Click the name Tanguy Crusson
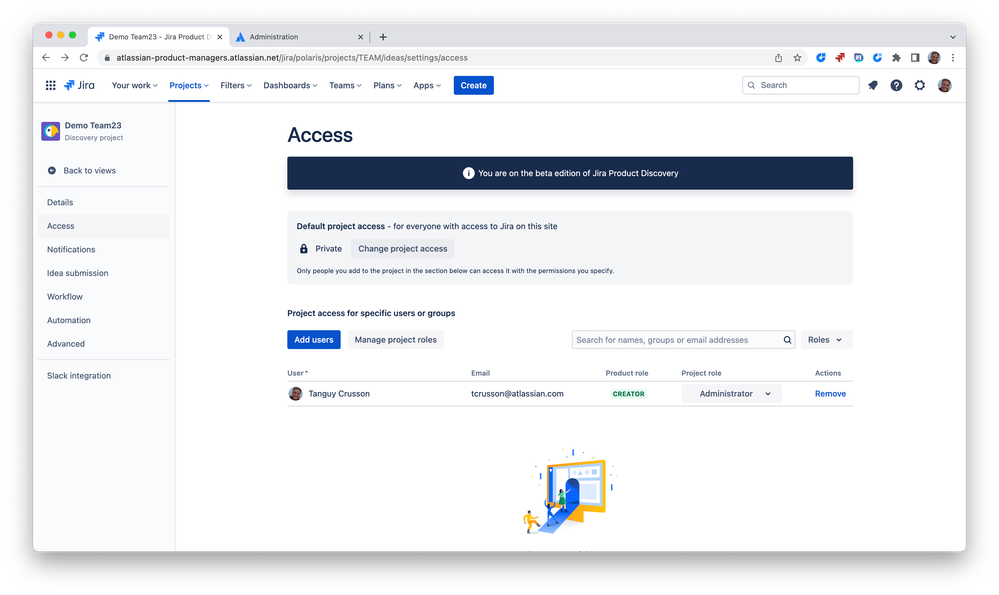This screenshot has width=999, height=595. (x=339, y=394)
